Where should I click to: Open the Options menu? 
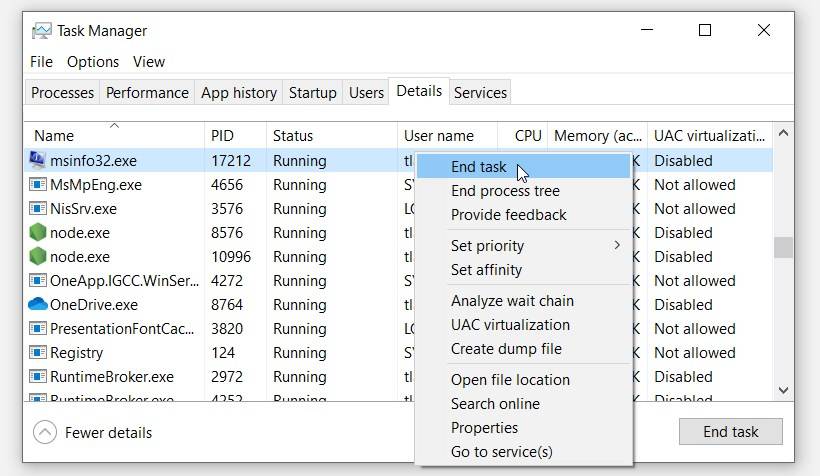point(93,62)
